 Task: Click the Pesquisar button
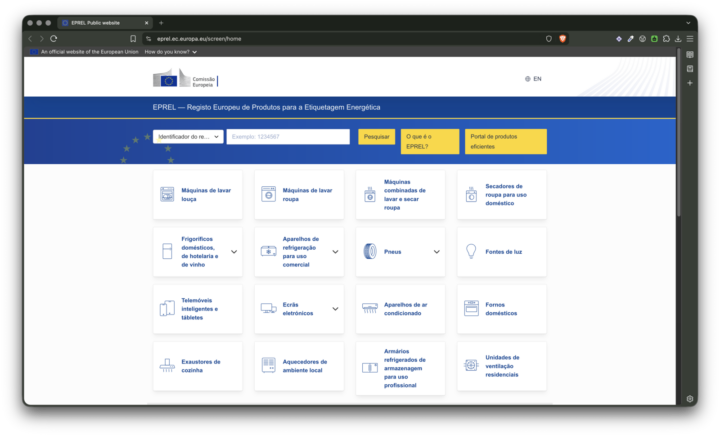point(377,136)
